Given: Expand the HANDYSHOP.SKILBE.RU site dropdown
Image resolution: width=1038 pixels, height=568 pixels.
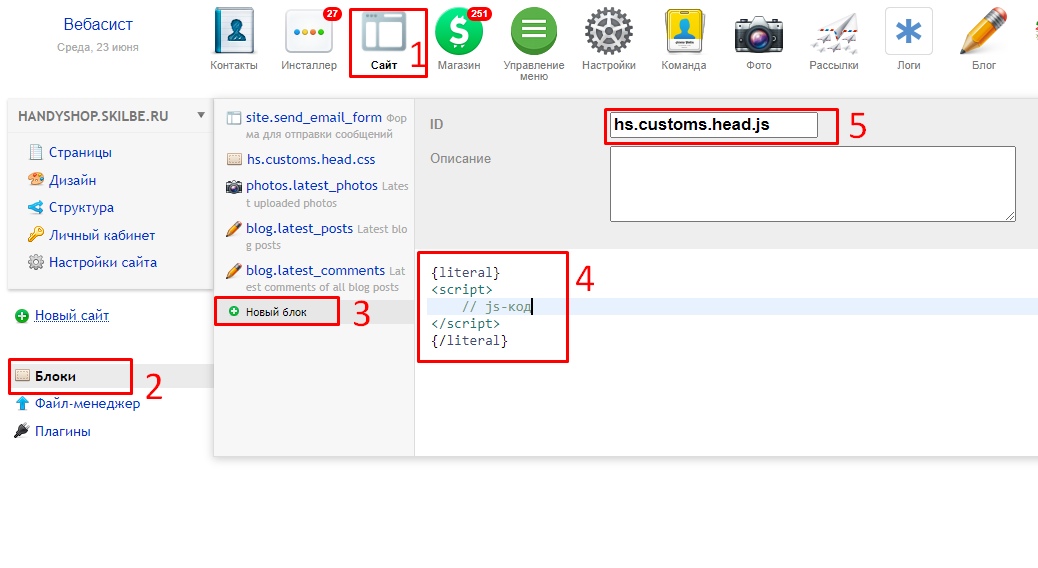Looking at the screenshot, I should point(201,116).
